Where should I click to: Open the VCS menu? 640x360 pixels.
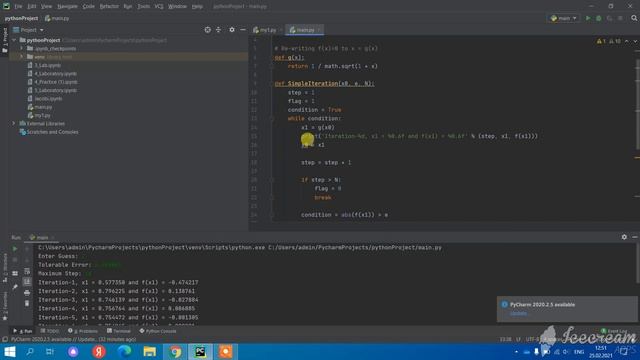pos(159,7)
